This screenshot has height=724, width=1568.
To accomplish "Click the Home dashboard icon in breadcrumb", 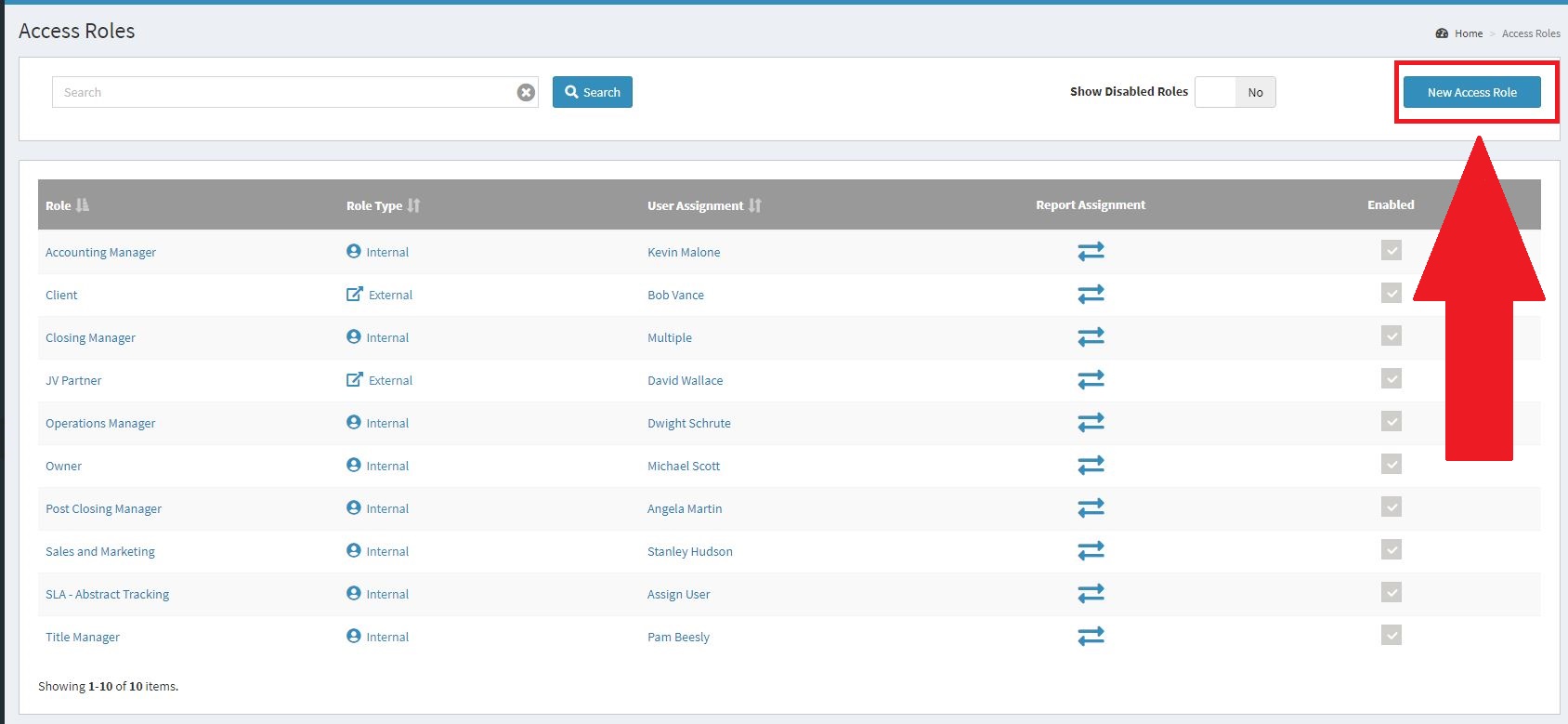I will 1442,33.
